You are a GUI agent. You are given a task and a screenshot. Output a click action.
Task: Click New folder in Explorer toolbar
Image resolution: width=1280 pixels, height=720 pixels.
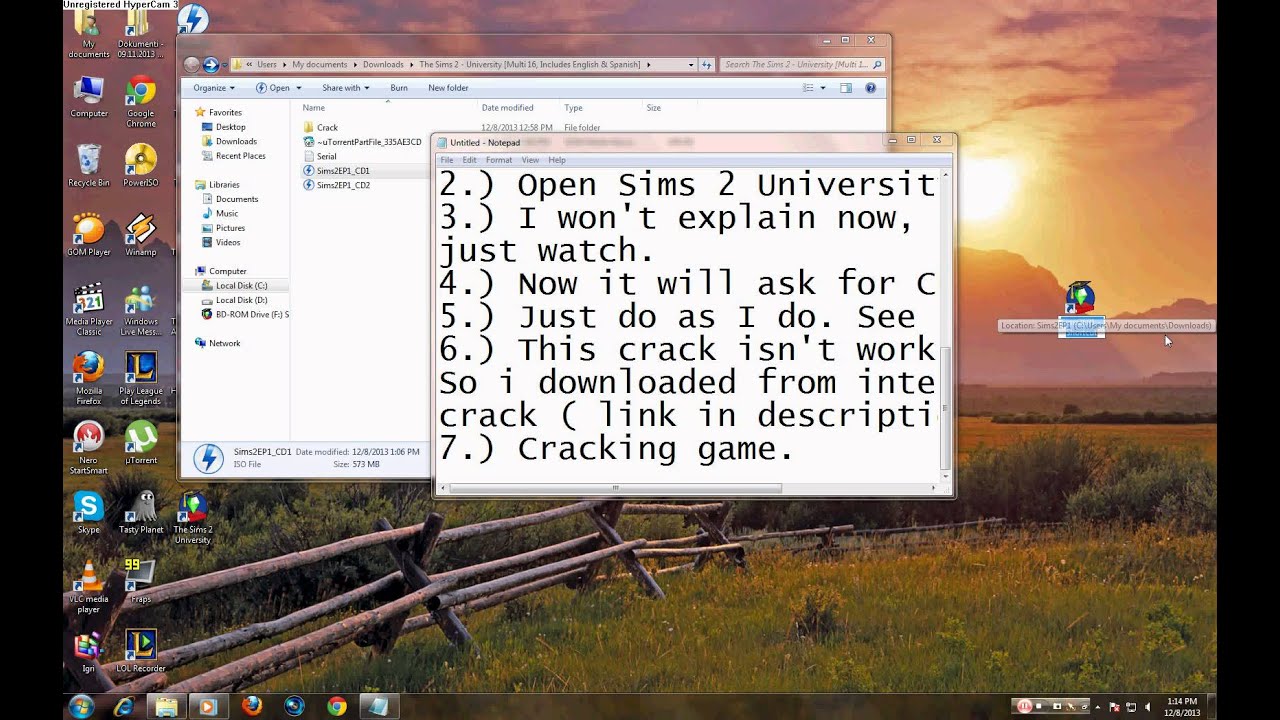448,88
